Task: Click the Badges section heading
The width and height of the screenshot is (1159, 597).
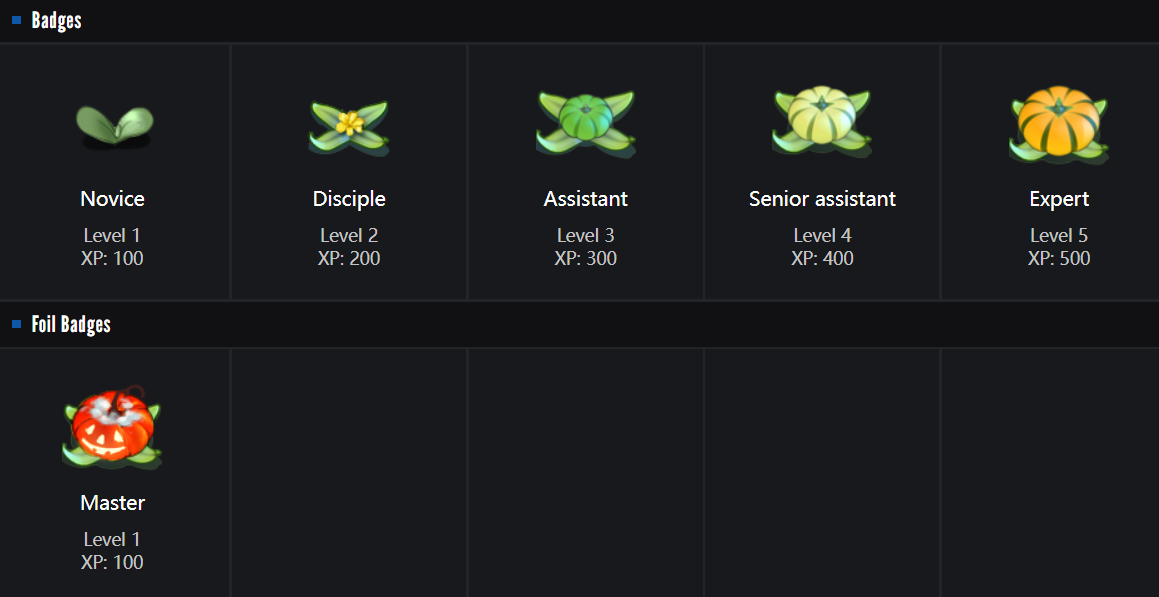Action: [57, 20]
